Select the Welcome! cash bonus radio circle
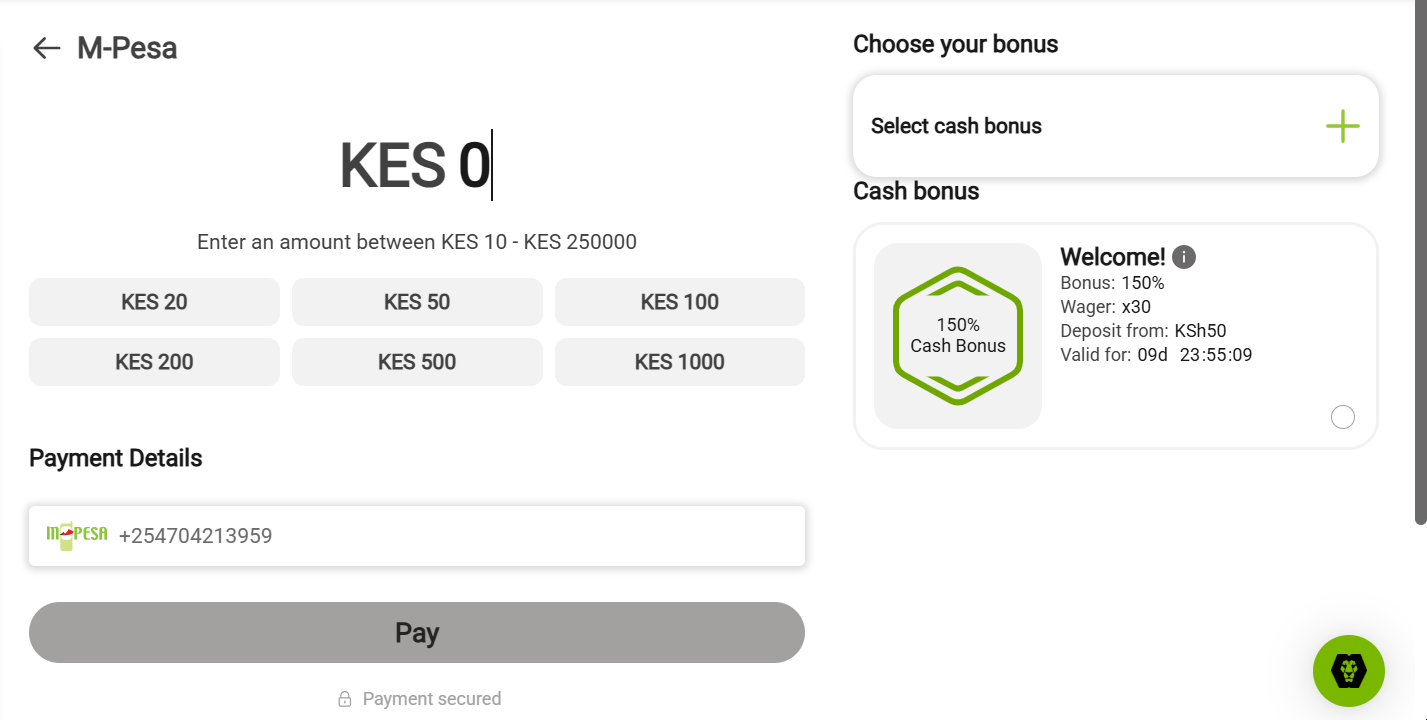Screen dimensions: 1427x720 (1343, 416)
